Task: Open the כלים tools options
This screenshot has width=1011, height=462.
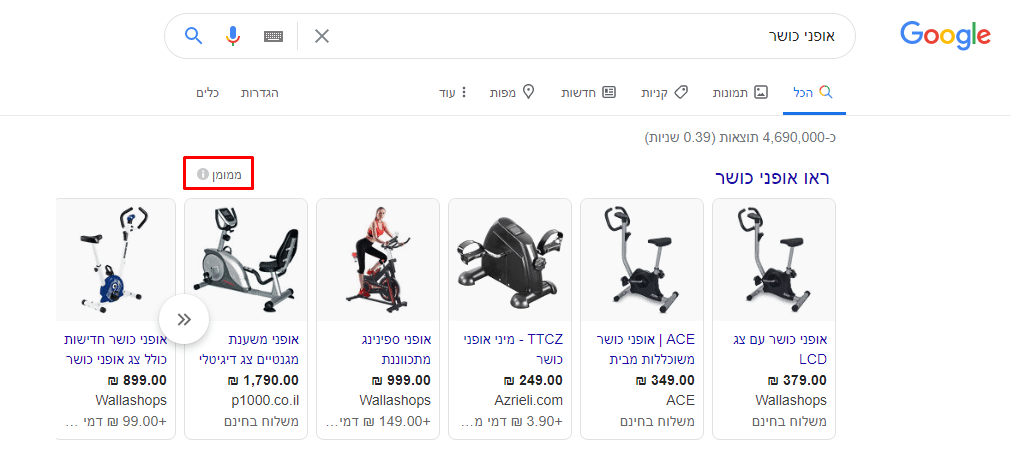Action: click(x=208, y=93)
